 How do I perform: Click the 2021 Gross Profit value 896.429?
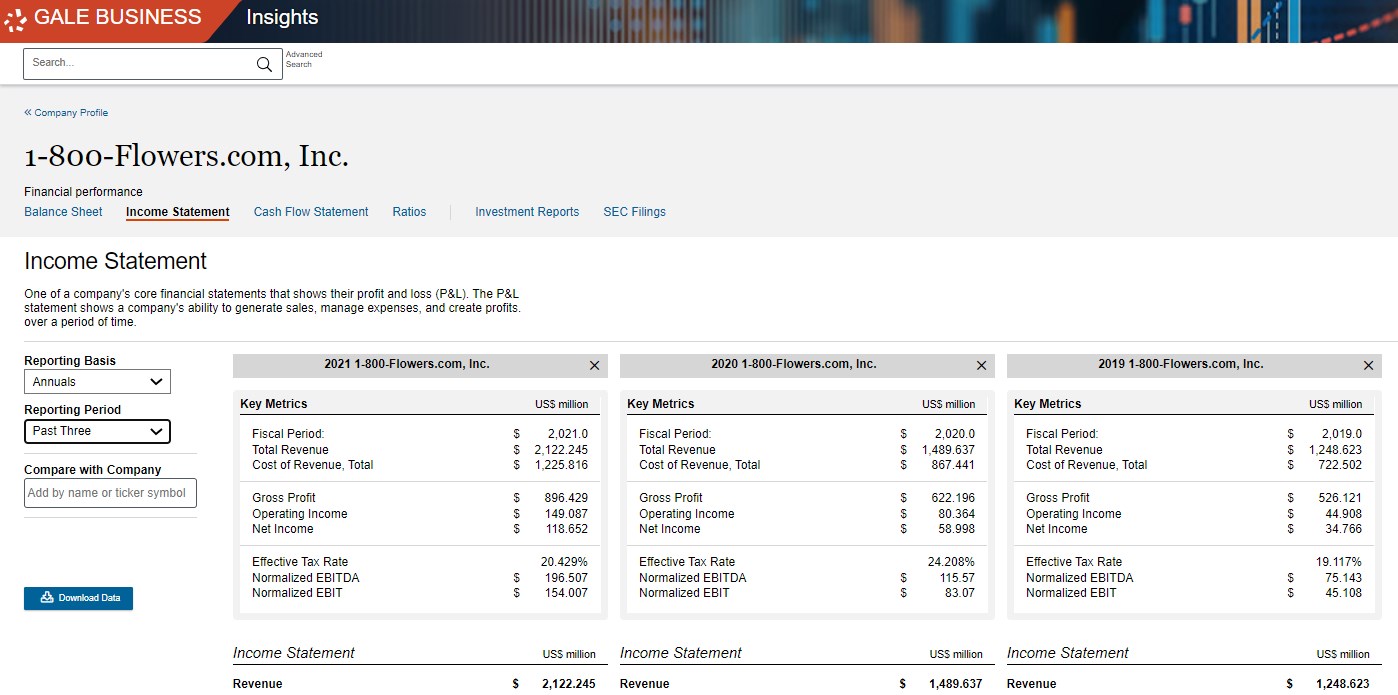coord(567,498)
